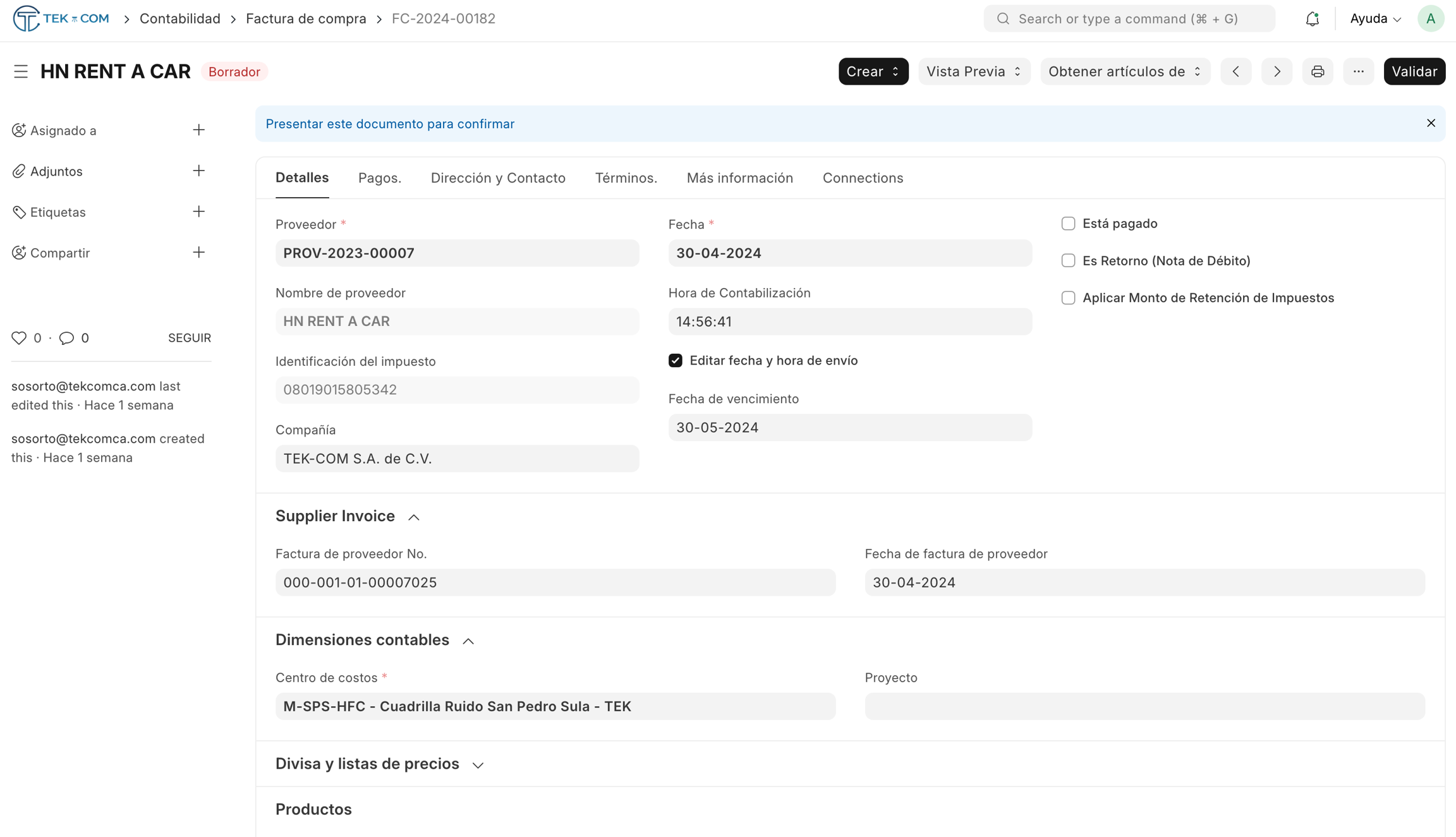Go to the previous document arrow
Image resolution: width=1456 pixels, height=837 pixels.
pos(1235,71)
